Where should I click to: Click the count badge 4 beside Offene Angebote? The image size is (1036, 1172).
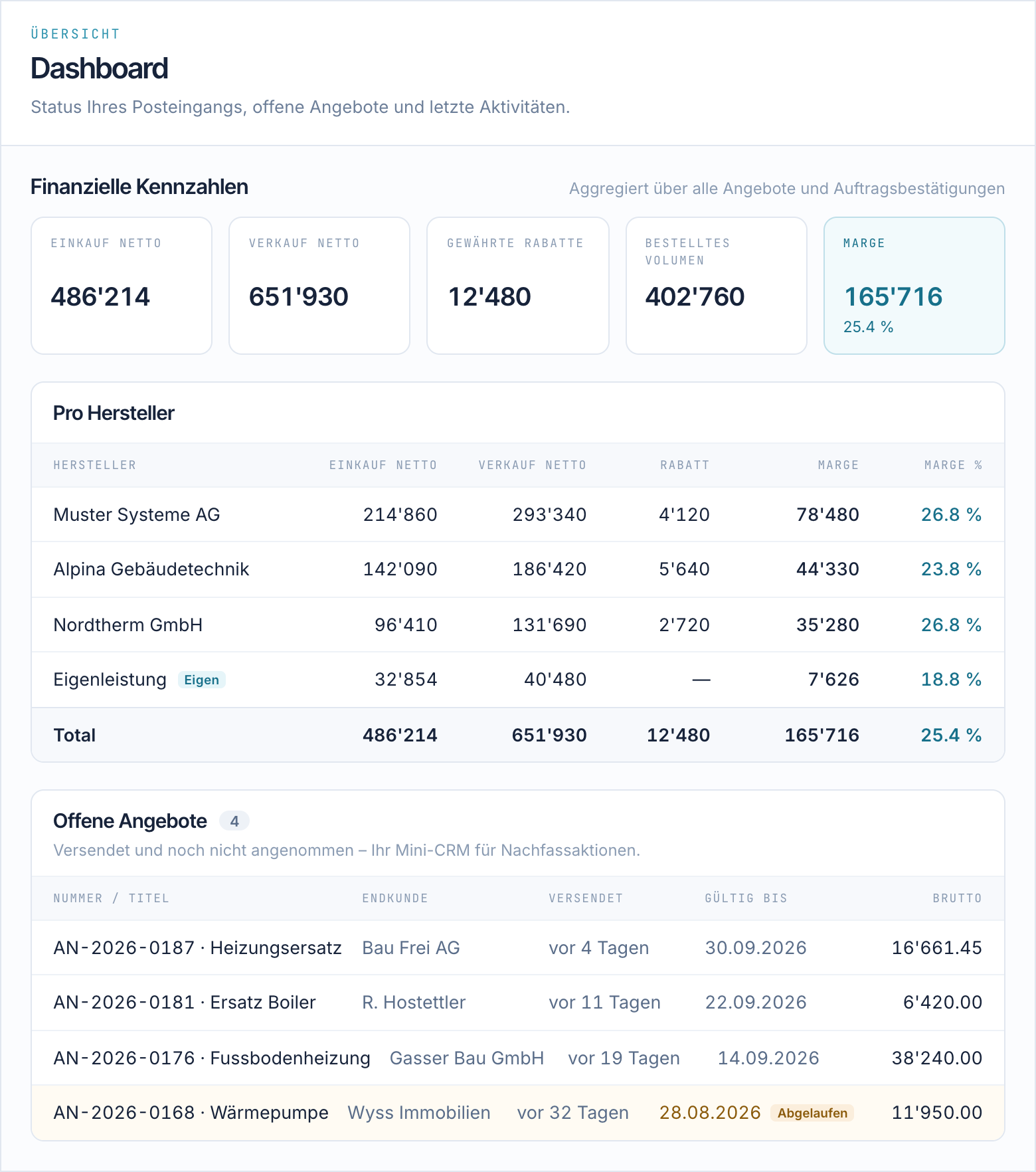click(x=234, y=821)
